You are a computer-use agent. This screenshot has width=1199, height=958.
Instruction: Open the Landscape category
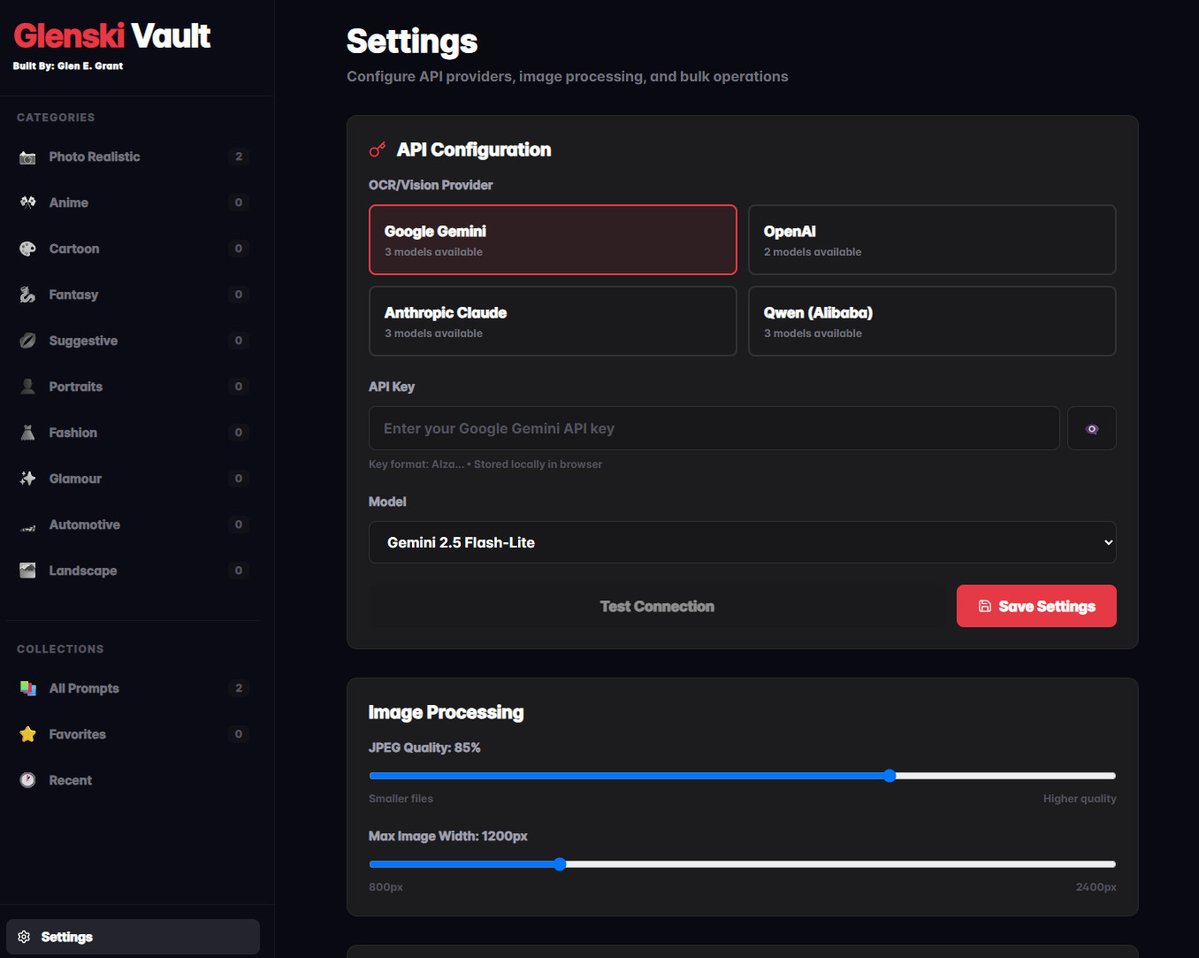[133, 570]
